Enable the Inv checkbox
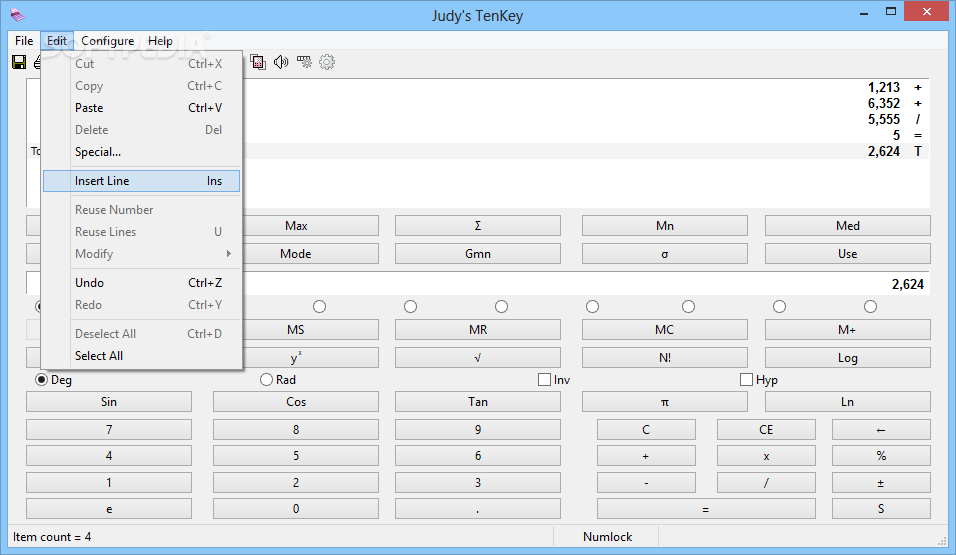Image resolution: width=956 pixels, height=555 pixels. coord(544,380)
